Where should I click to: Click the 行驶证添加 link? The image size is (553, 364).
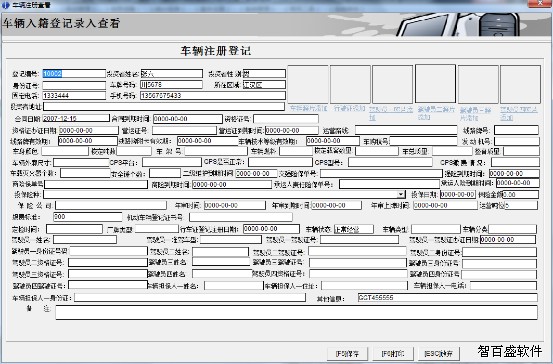click(x=350, y=109)
